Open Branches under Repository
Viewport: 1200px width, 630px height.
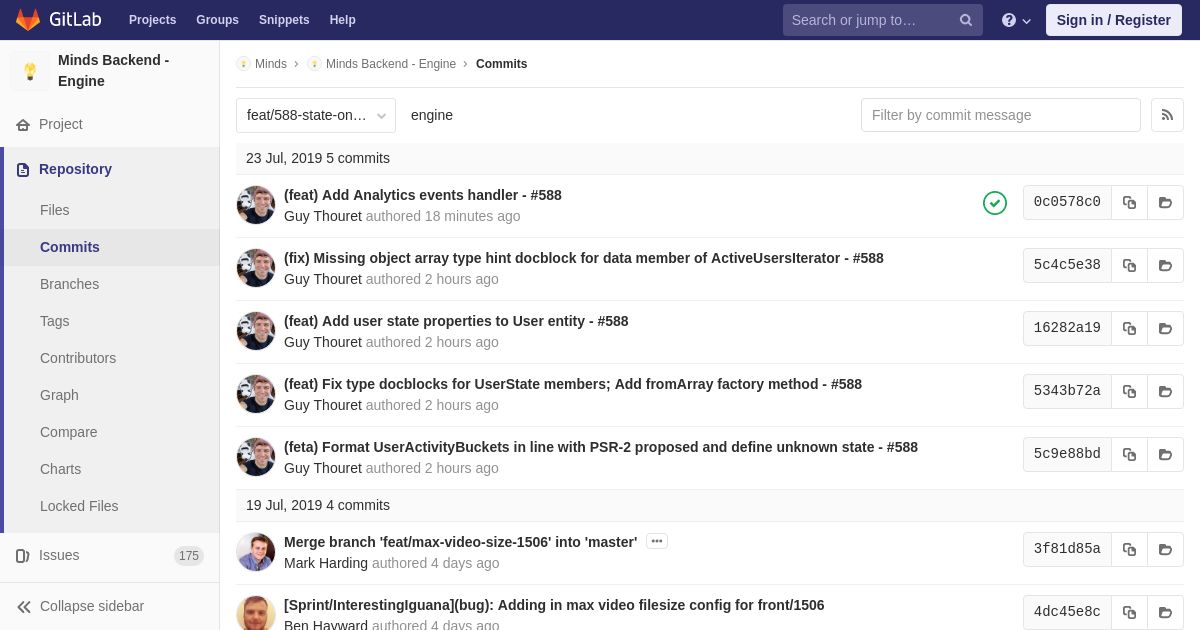69,284
